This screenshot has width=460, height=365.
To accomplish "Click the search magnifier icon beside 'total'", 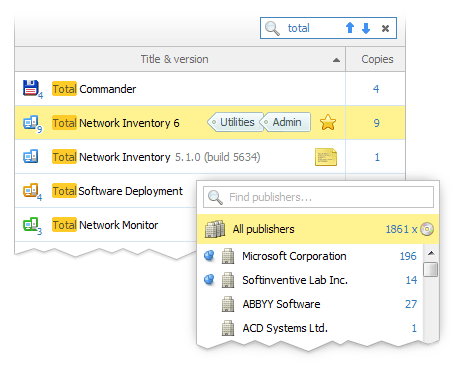I will coord(272,28).
